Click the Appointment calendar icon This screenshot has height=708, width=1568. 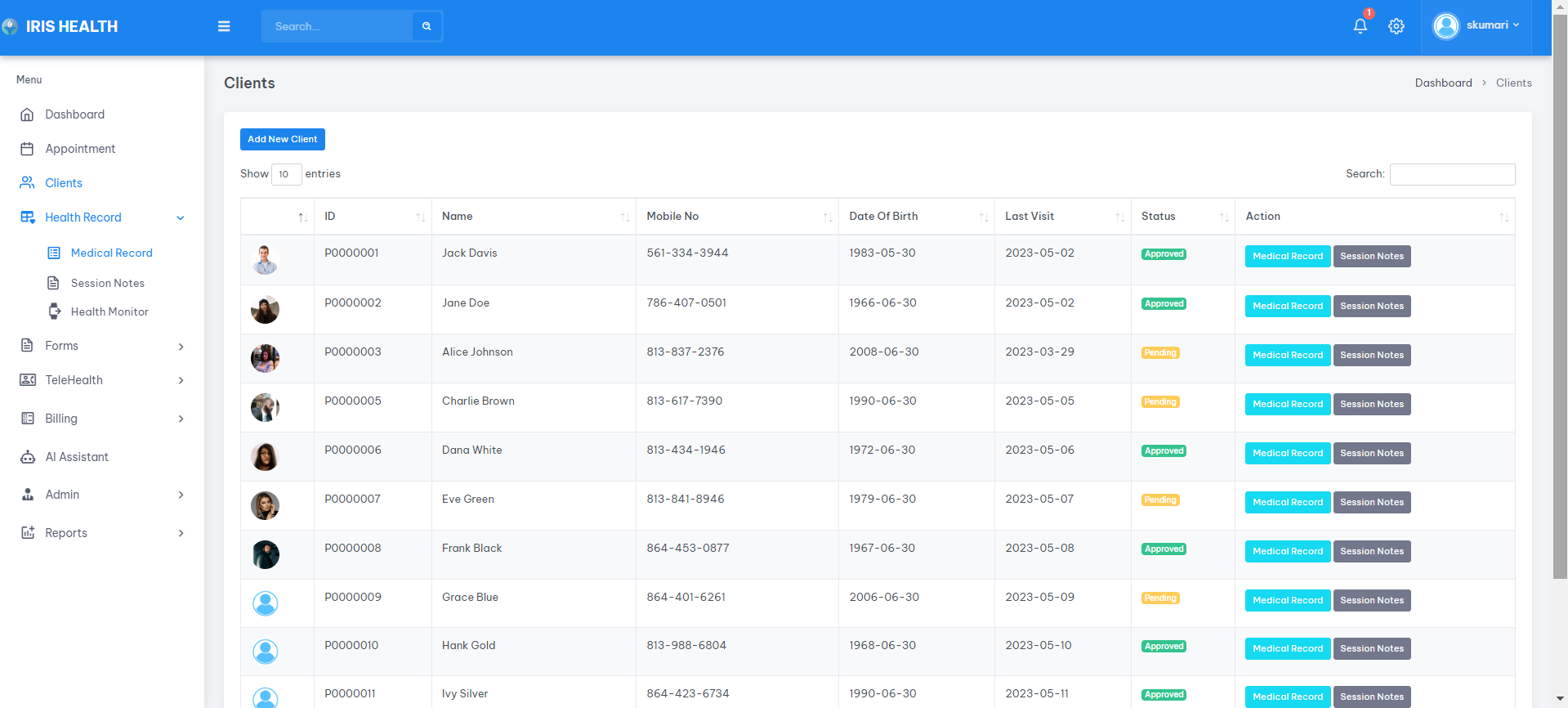(x=27, y=149)
